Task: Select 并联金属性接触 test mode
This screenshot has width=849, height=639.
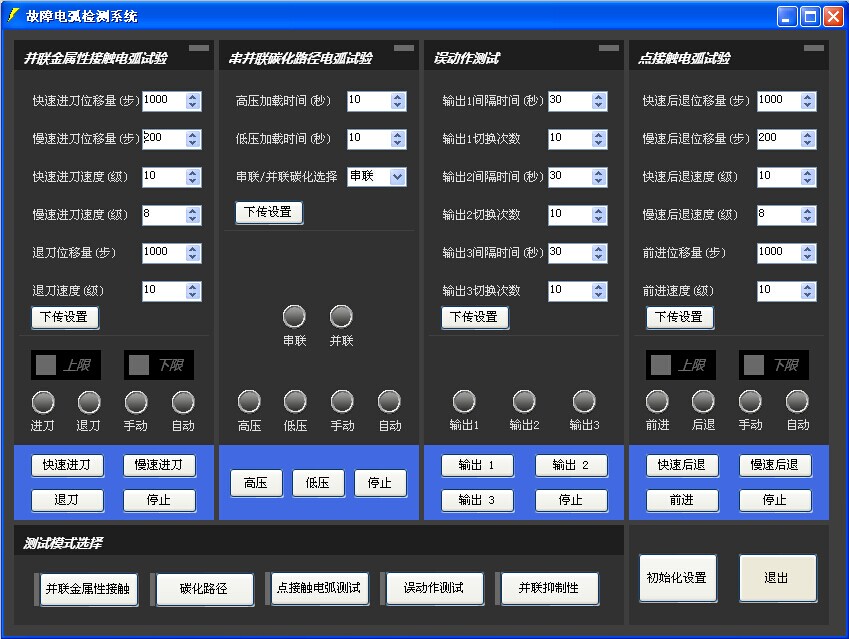Action: tap(88, 589)
